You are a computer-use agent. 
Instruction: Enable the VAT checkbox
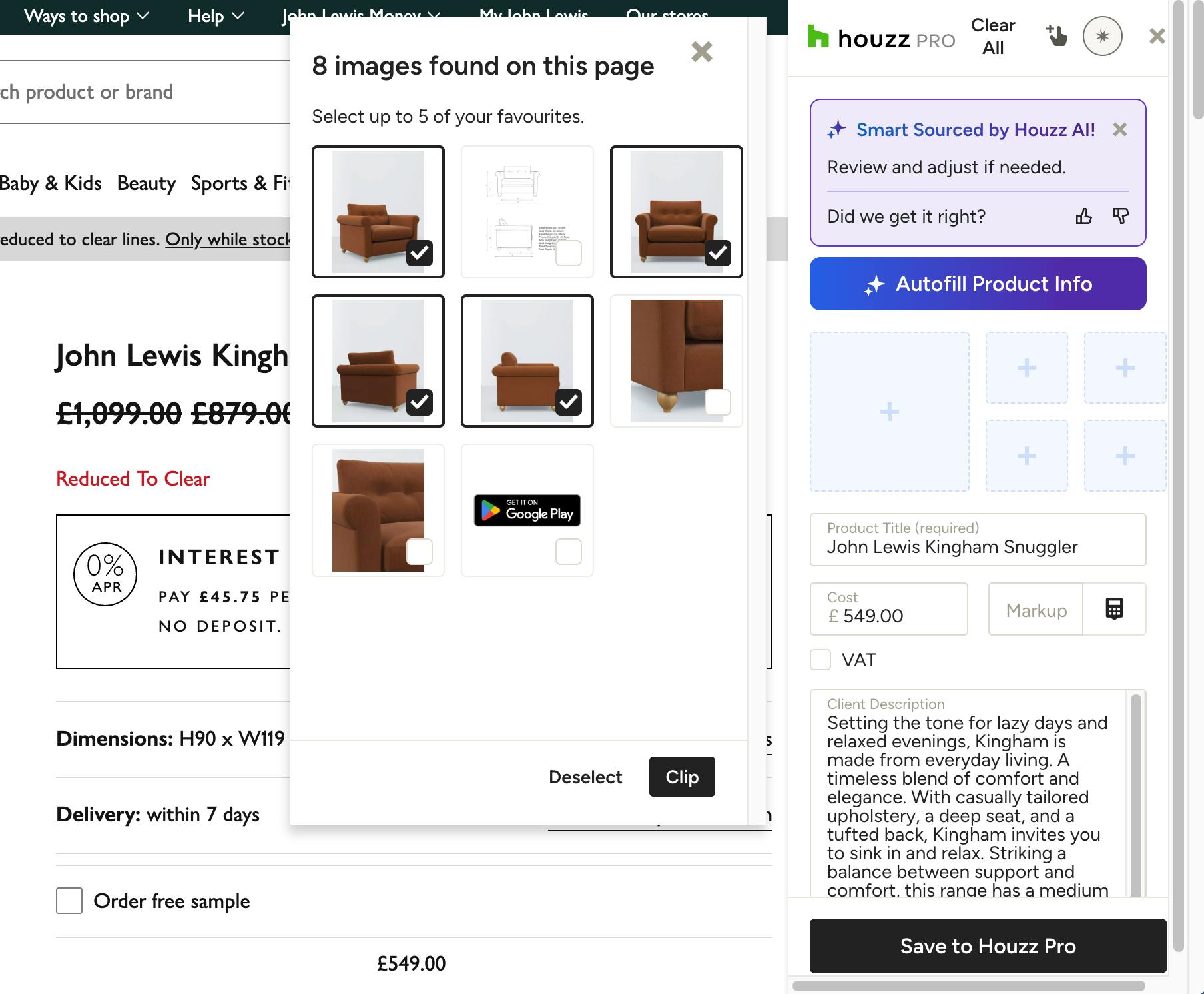point(820,660)
